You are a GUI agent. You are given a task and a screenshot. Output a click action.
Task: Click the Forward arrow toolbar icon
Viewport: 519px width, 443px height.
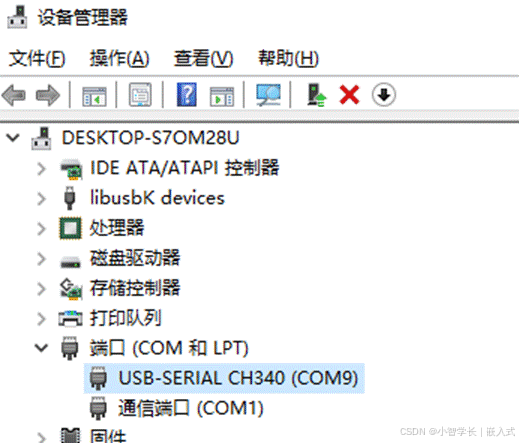click(x=48, y=95)
